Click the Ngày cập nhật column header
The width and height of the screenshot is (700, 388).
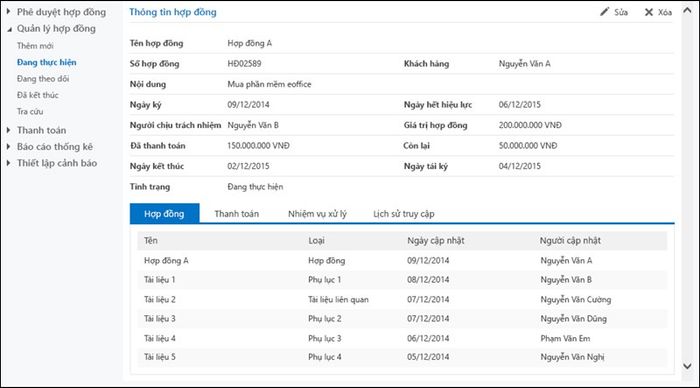pos(436,241)
